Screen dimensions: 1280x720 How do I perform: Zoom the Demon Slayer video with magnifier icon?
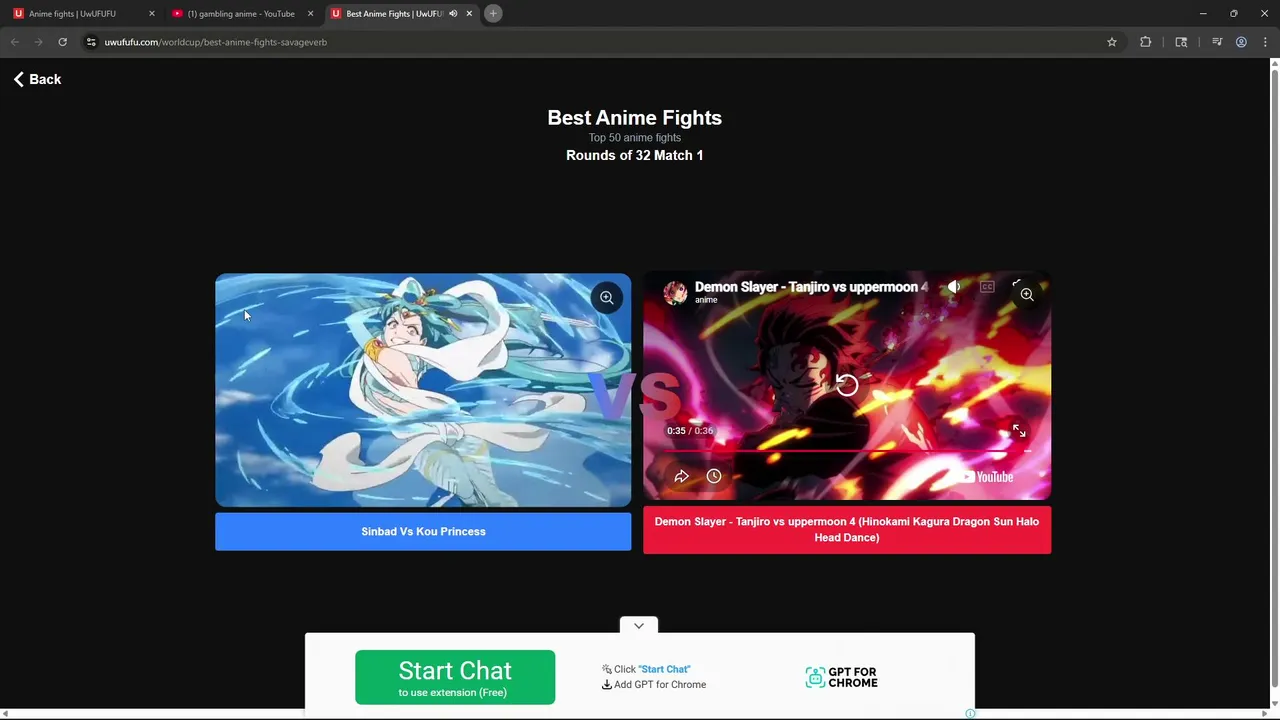coord(1026,295)
